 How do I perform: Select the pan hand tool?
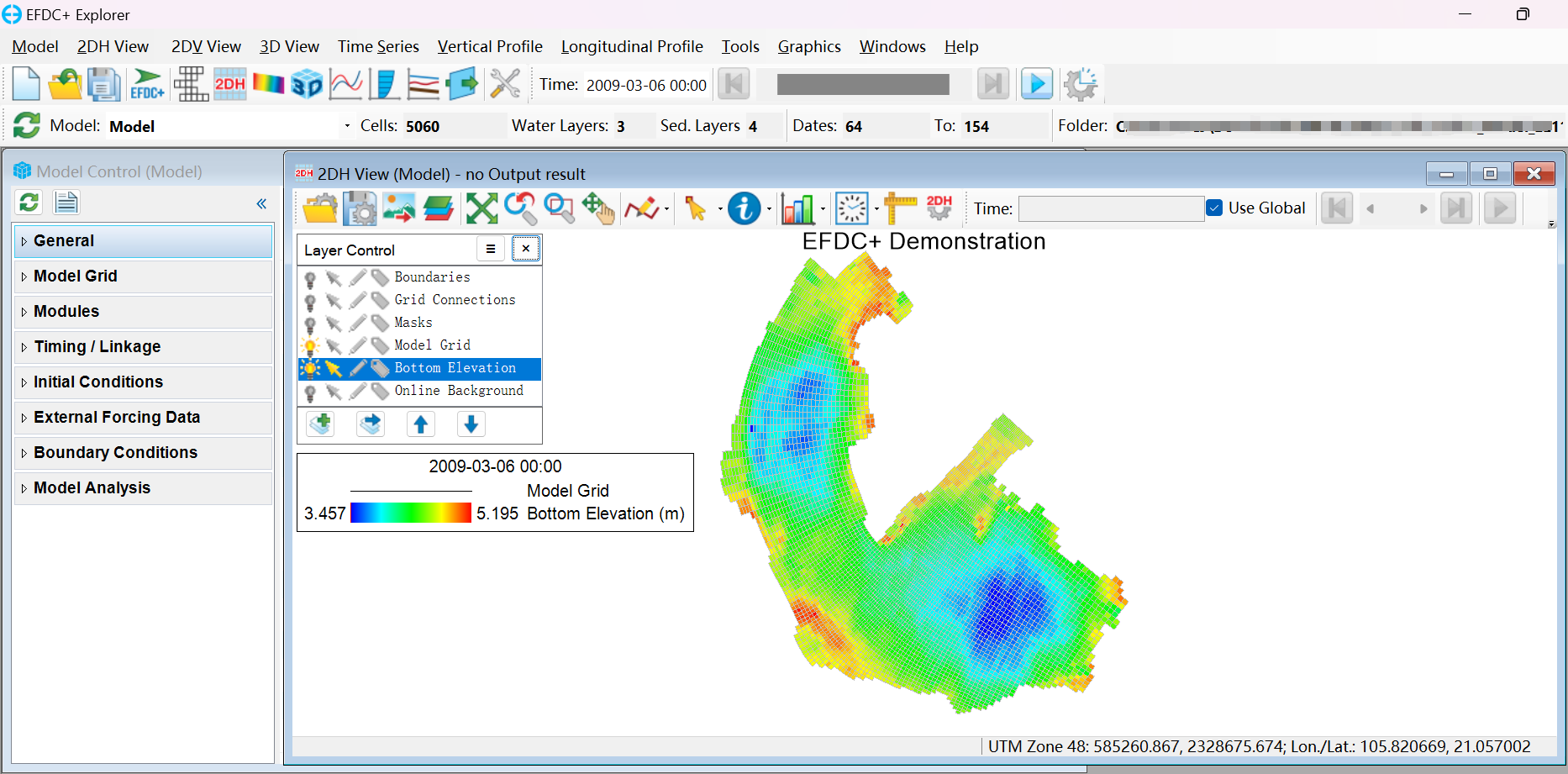coord(597,208)
